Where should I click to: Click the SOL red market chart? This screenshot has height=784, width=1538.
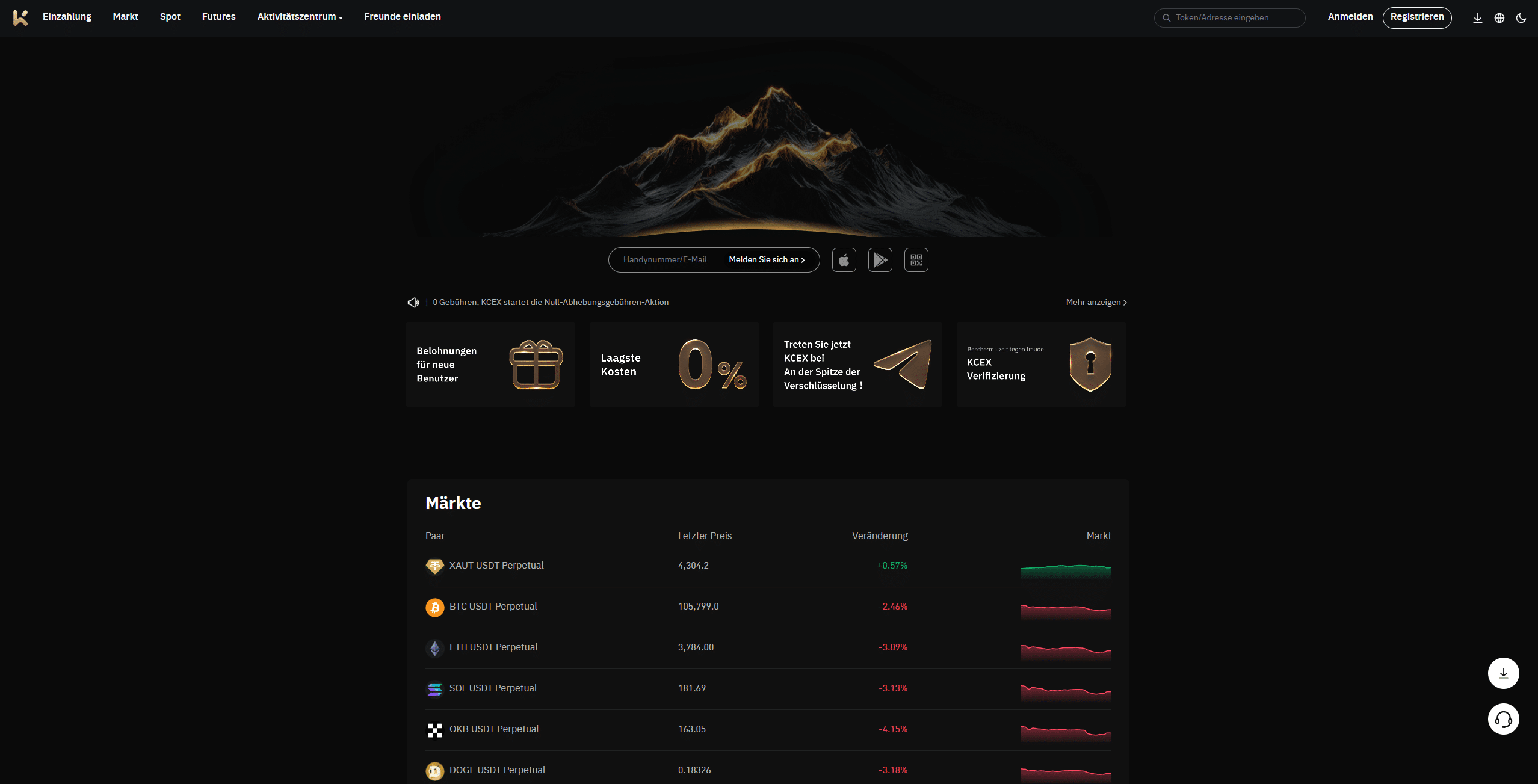1066,693
